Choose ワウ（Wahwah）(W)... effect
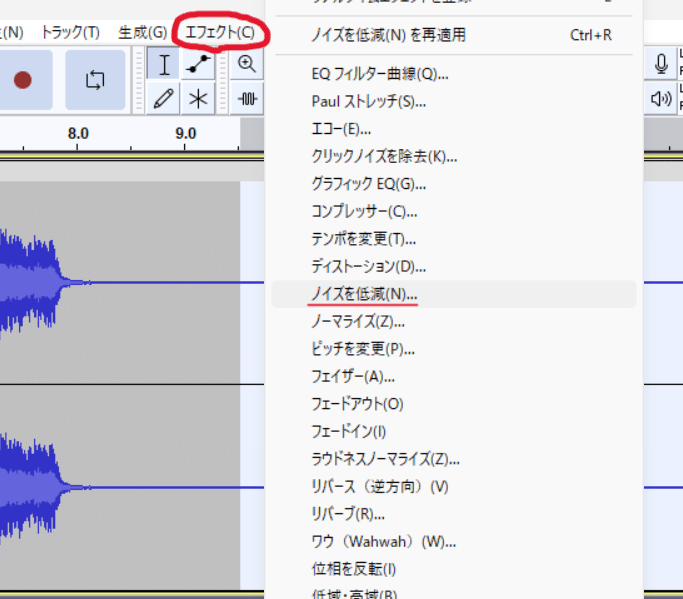This screenshot has height=599, width=683. coord(453,541)
